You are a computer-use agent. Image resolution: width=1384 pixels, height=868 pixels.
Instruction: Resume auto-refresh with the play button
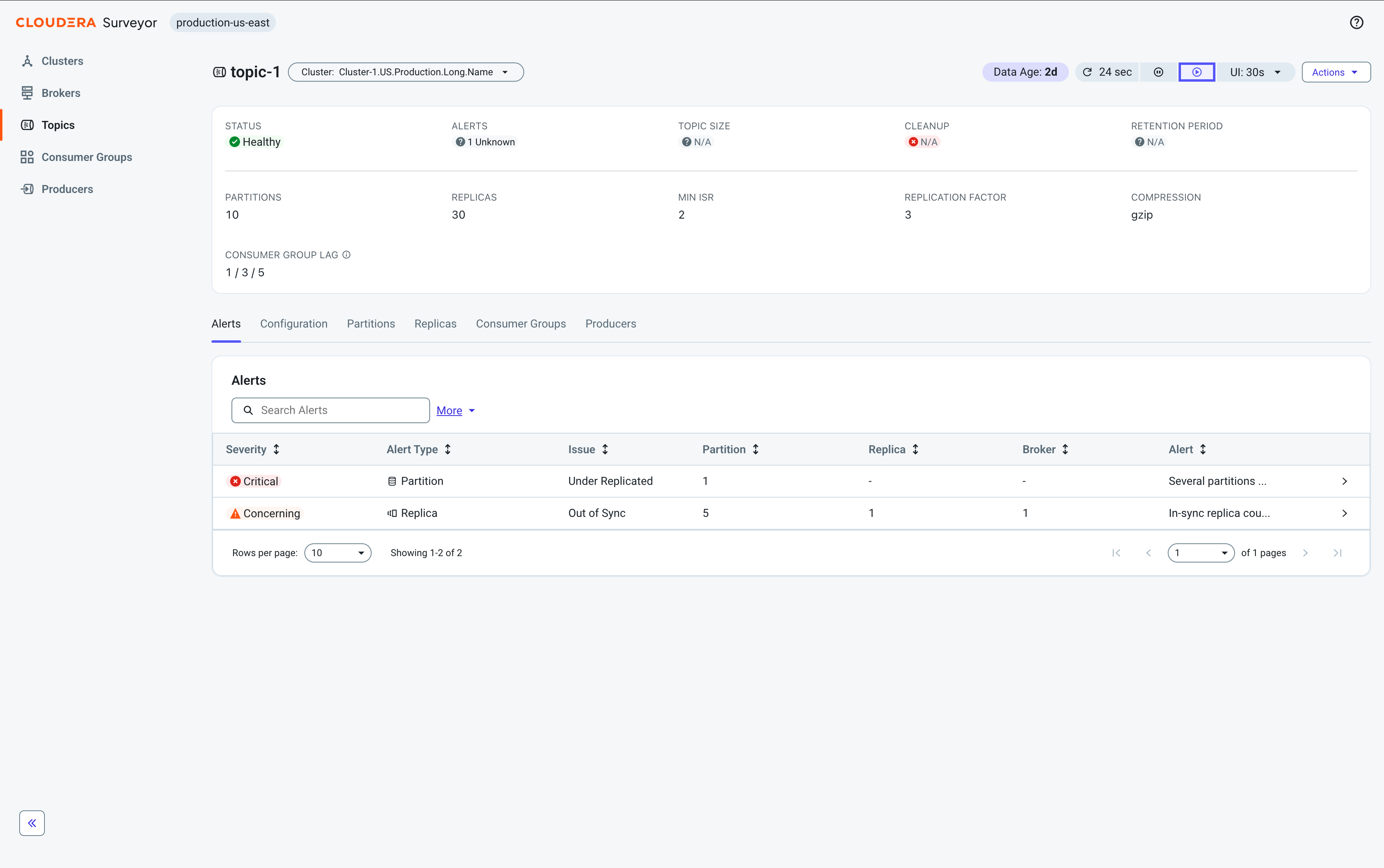pos(1197,72)
